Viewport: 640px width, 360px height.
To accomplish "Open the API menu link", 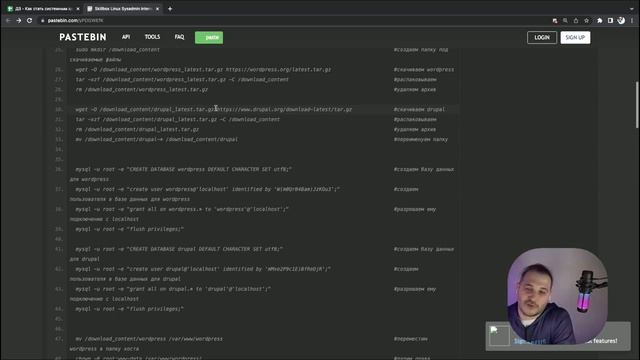I will tap(126, 37).
